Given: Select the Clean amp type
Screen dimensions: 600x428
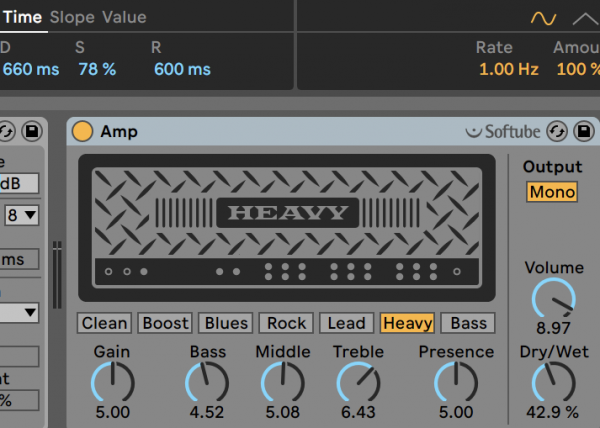Looking at the screenshot, I should click(104, 323).
